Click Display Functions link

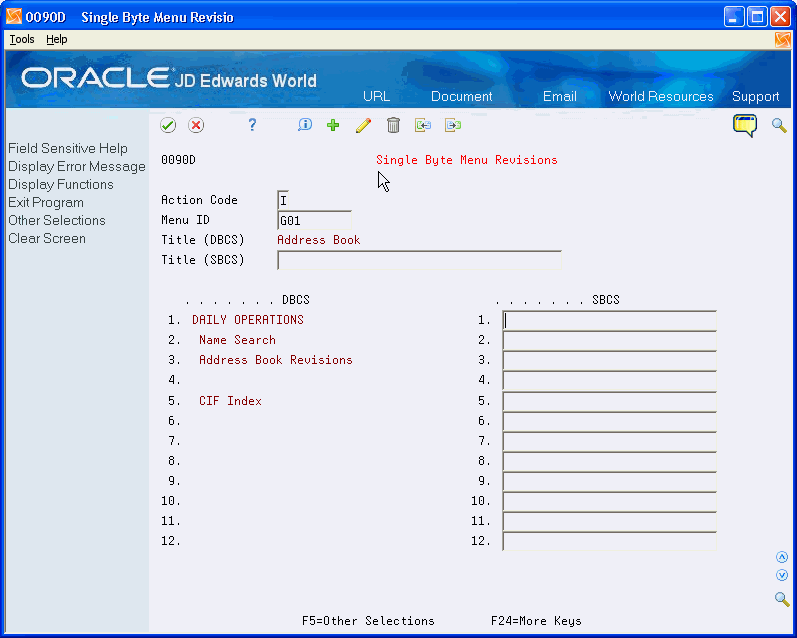coord(60,185)
